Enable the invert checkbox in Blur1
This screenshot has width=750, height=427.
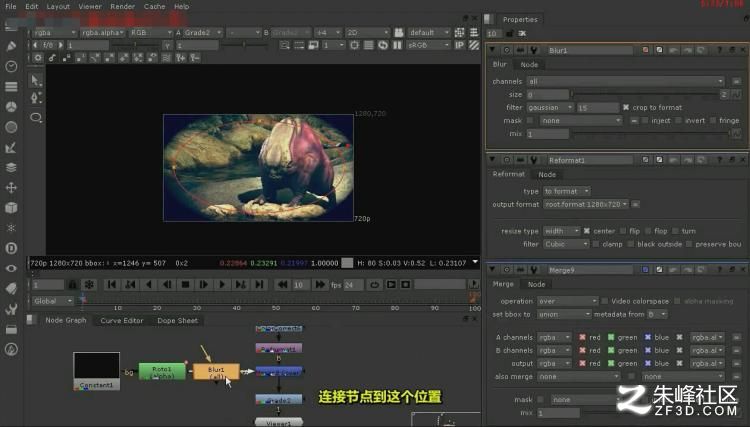(678, 120)
